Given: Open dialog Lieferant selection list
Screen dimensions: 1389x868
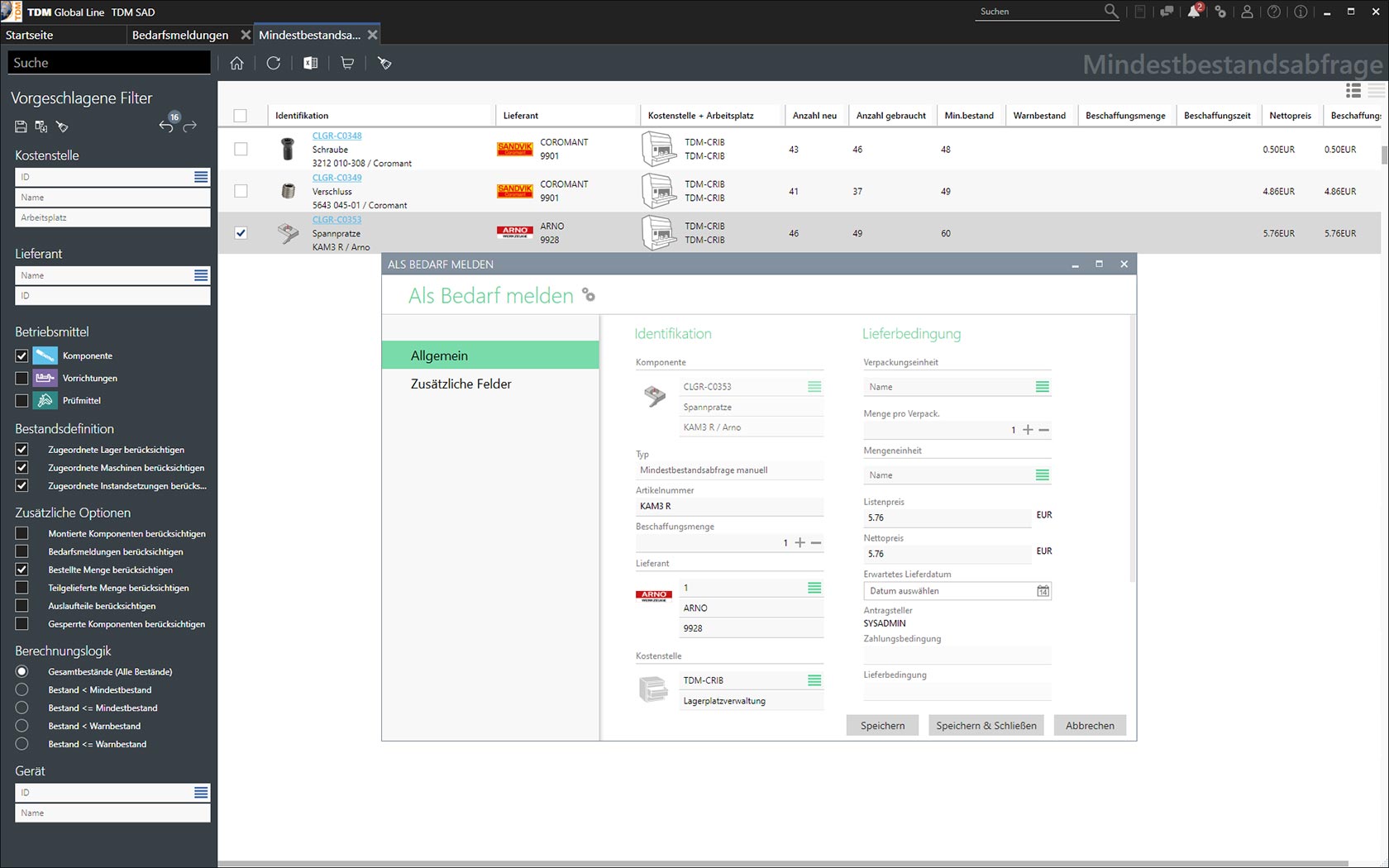Looking at the screenshot, I should 814,588.
